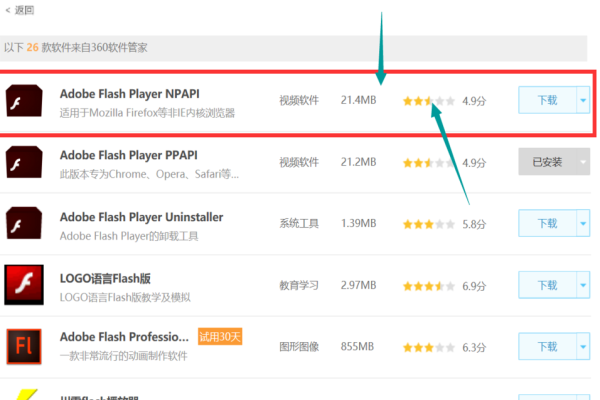The width and height of the screenshot is (600, 400).
Task: Click the 以下 26 款软件来自360软件管家 header
Action: (76, 47)
